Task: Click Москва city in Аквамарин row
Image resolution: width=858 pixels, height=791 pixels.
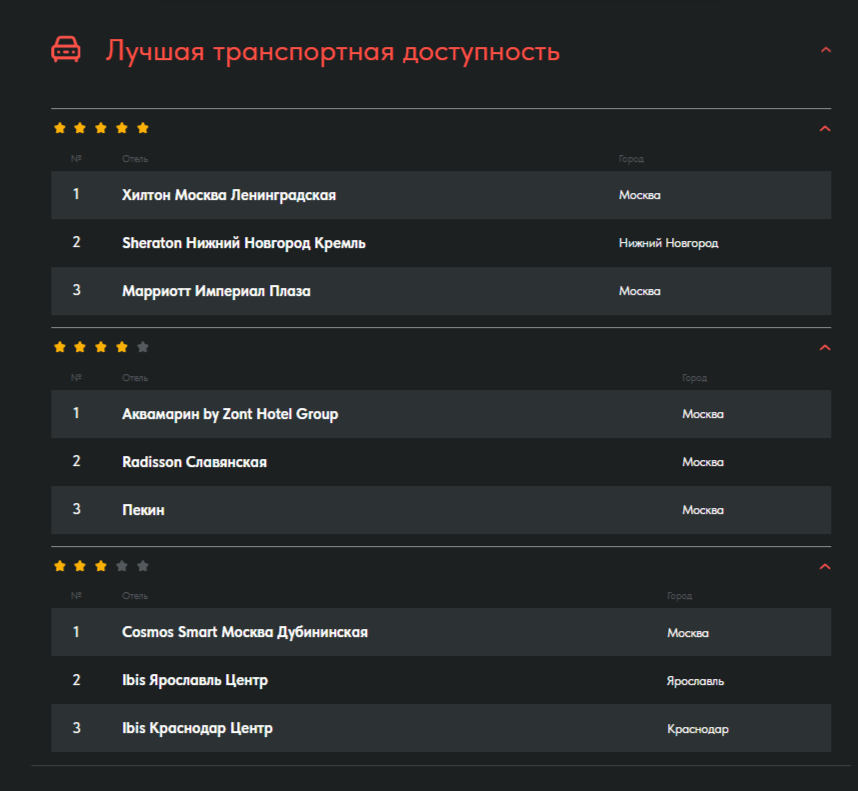Action: coord(703,414)
